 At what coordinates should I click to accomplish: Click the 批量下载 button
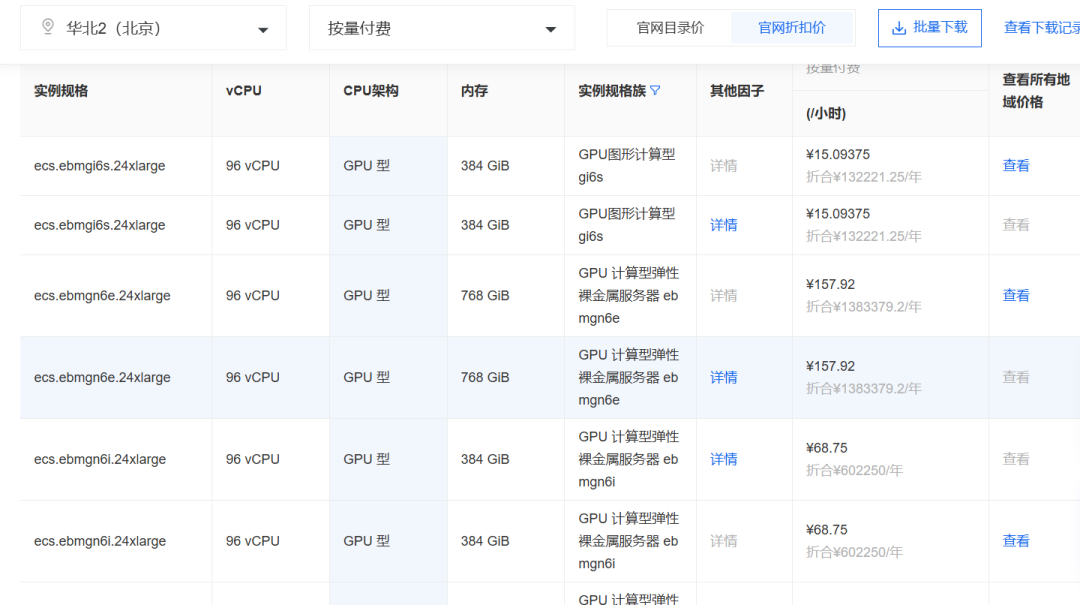pos(929,28)
